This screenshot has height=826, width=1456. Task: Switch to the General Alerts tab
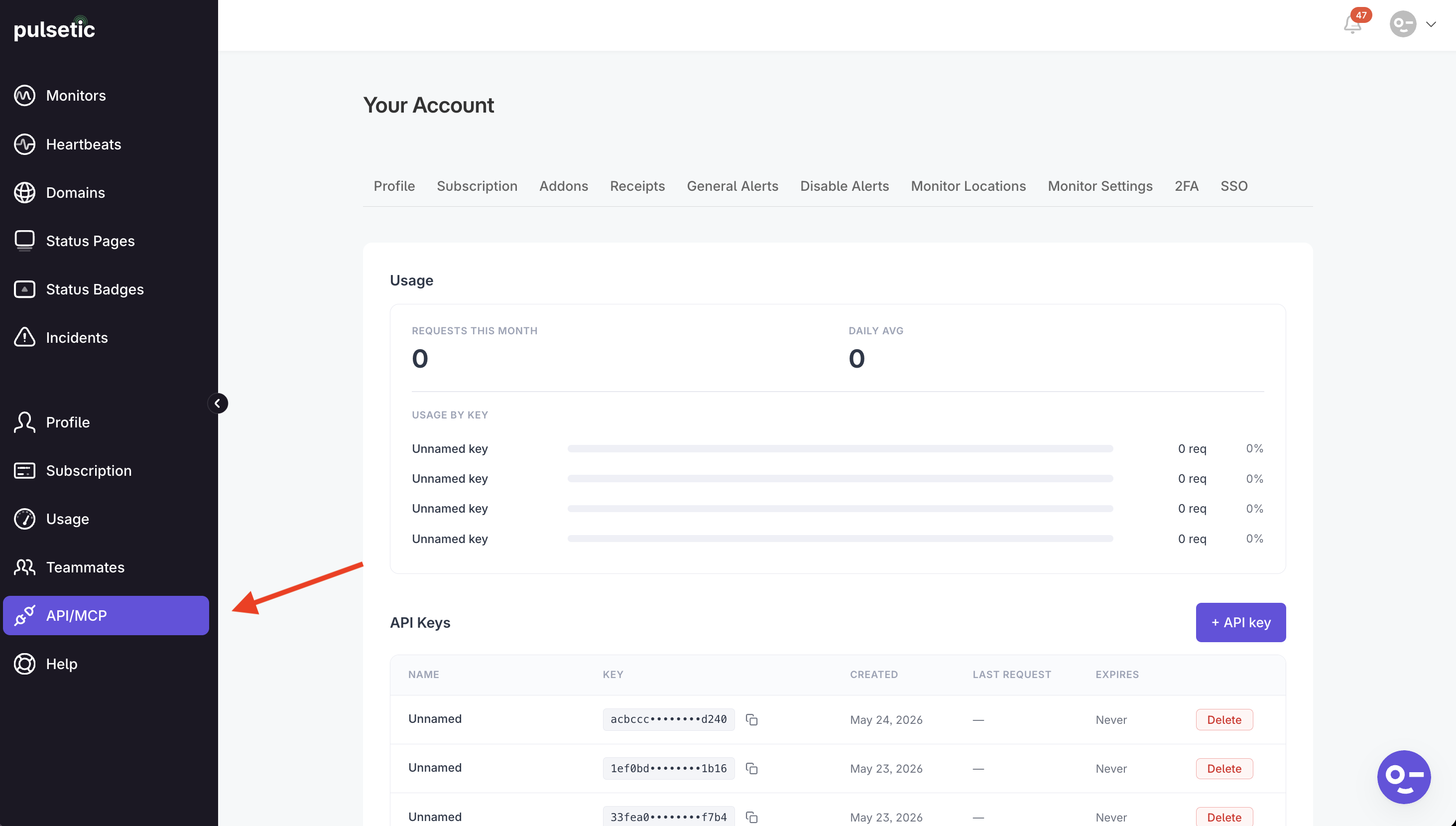tap(732, 186)
